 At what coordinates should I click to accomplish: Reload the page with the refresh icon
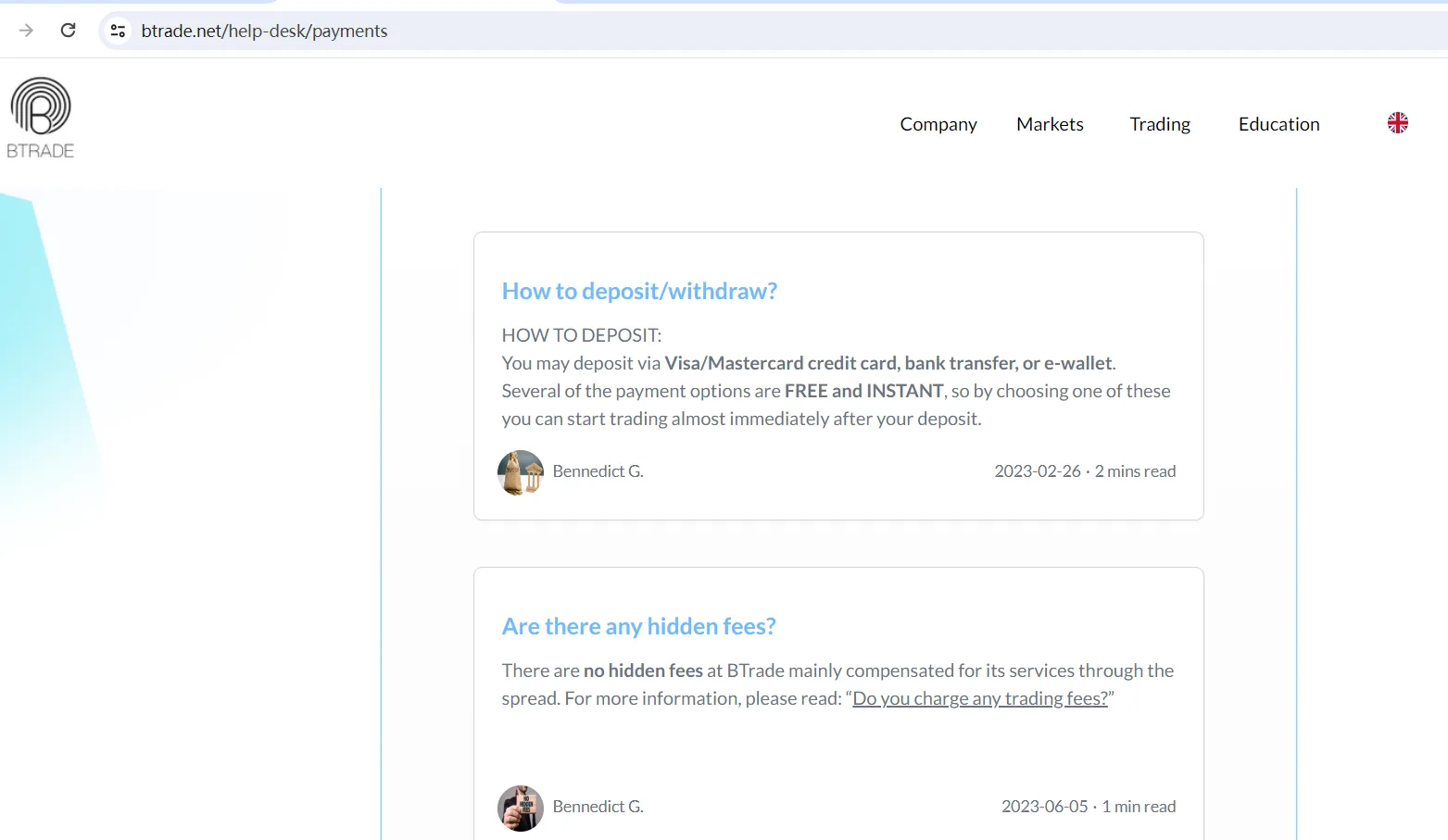pyautogui.click(x=69, y=31)
